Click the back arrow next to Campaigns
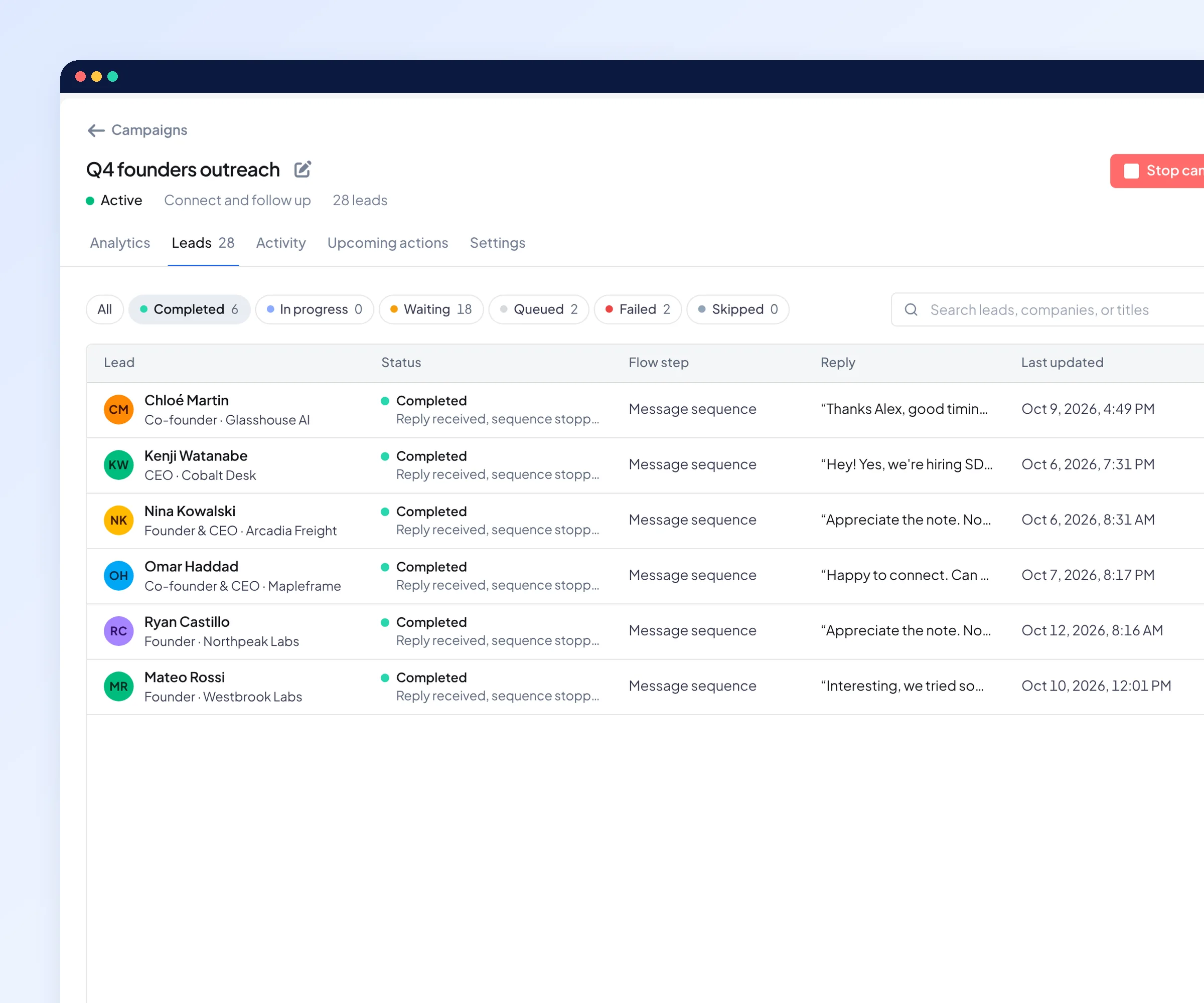The height and width of the screenshot is (1003, 1204). 96,131
